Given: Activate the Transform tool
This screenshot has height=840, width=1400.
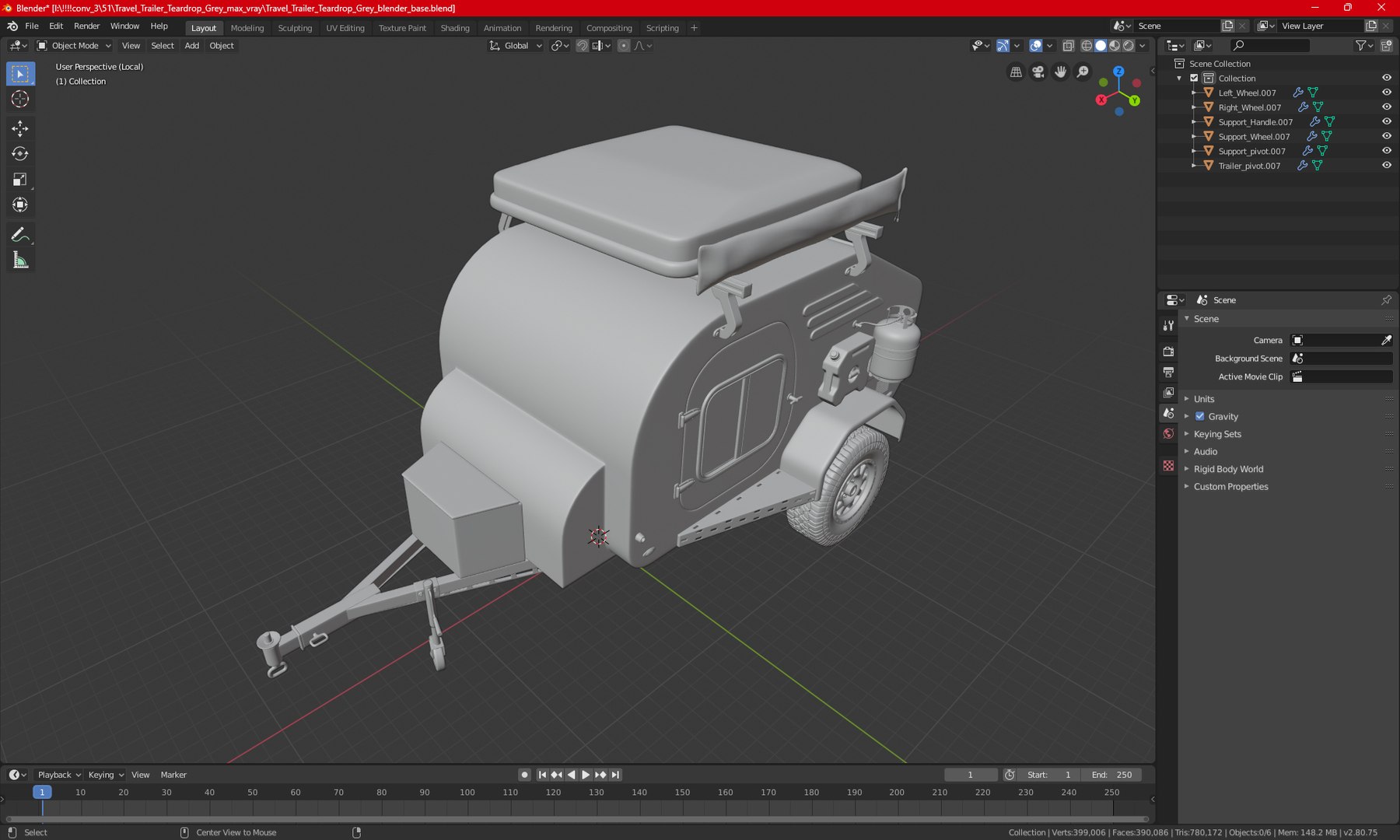Looking at the screenshot, I should pos(20,205).
